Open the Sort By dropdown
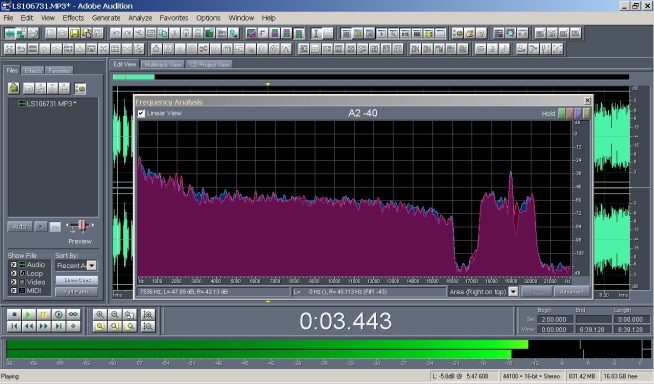 tap(92, 265)
